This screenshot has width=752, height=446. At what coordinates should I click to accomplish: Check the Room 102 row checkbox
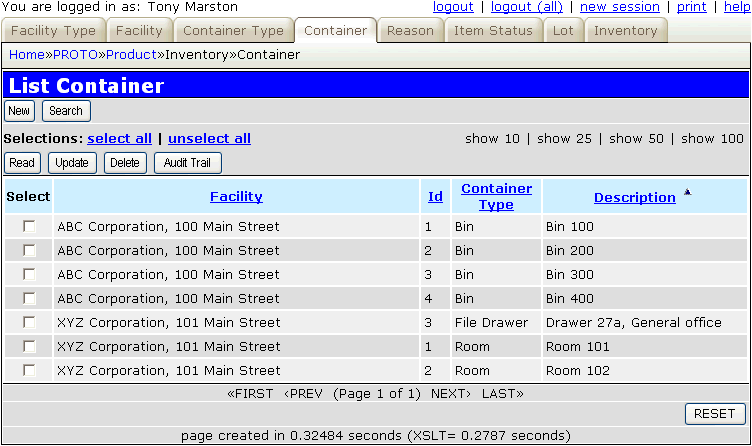pos(29,370)
